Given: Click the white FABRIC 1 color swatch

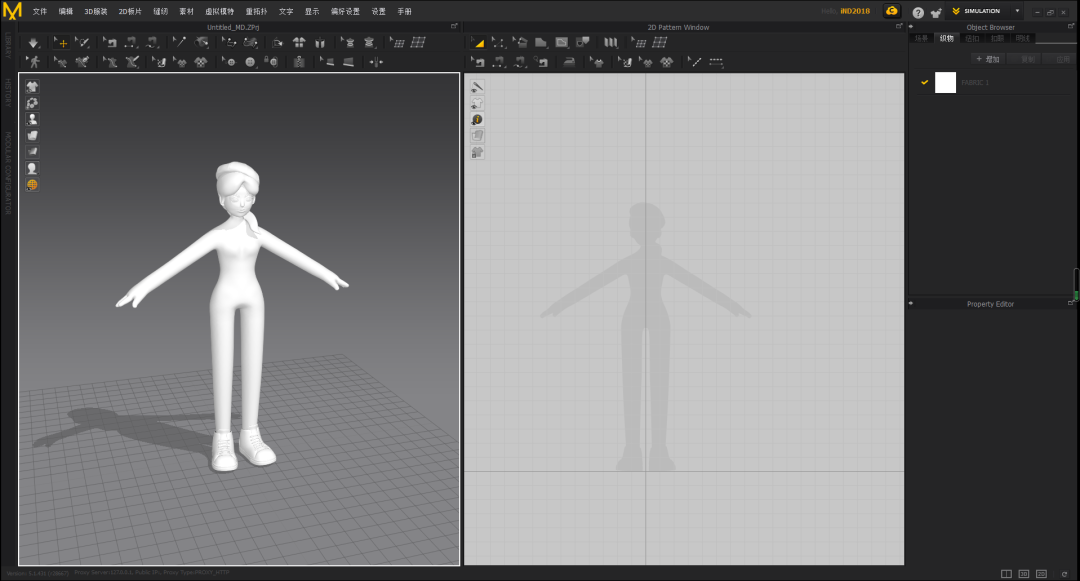Looking at the screenshot, I should [x=945, y=82].
